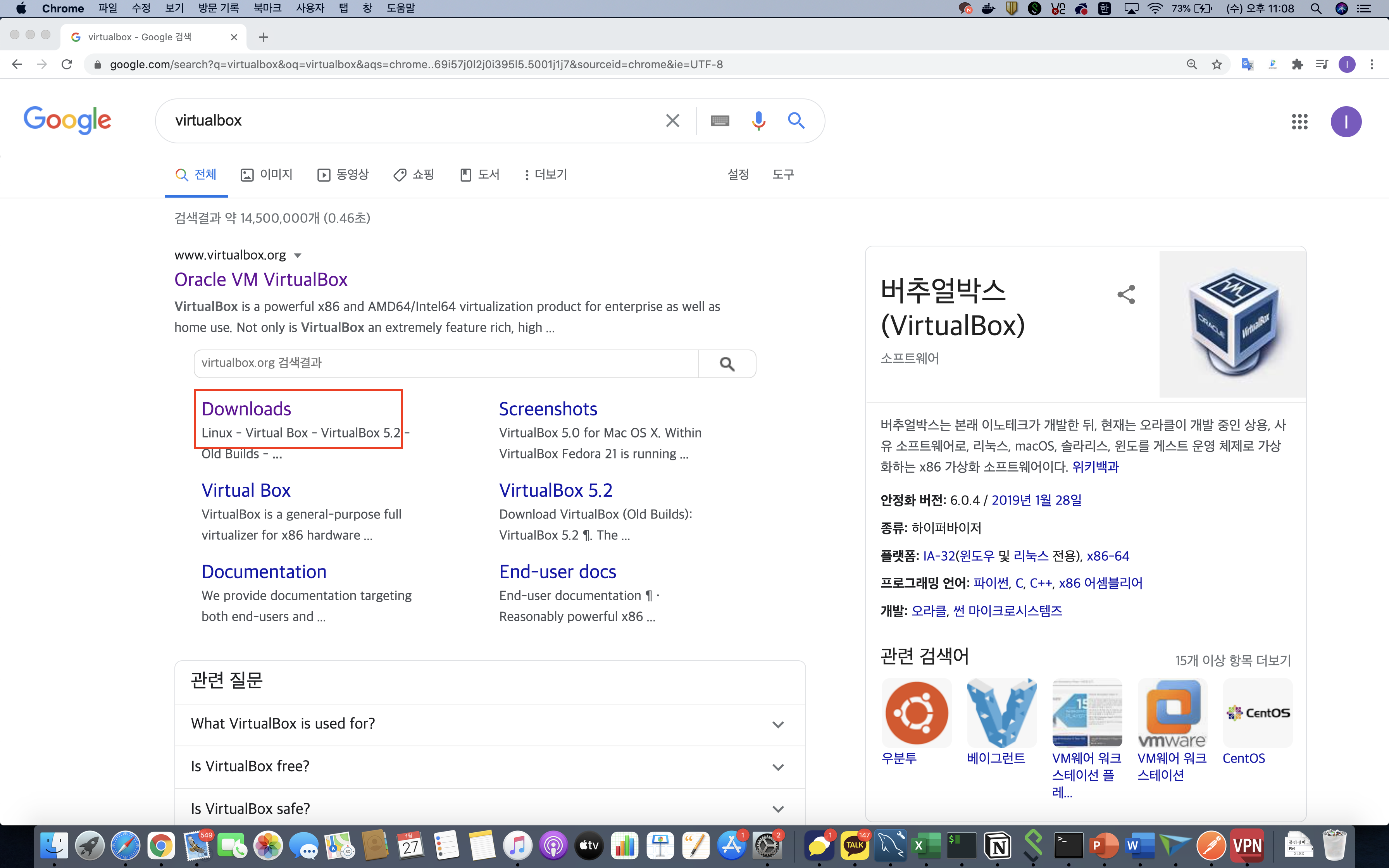Open the Downloads sitelink
Viewport: 1389px width, 868px height.
point(246,409)
